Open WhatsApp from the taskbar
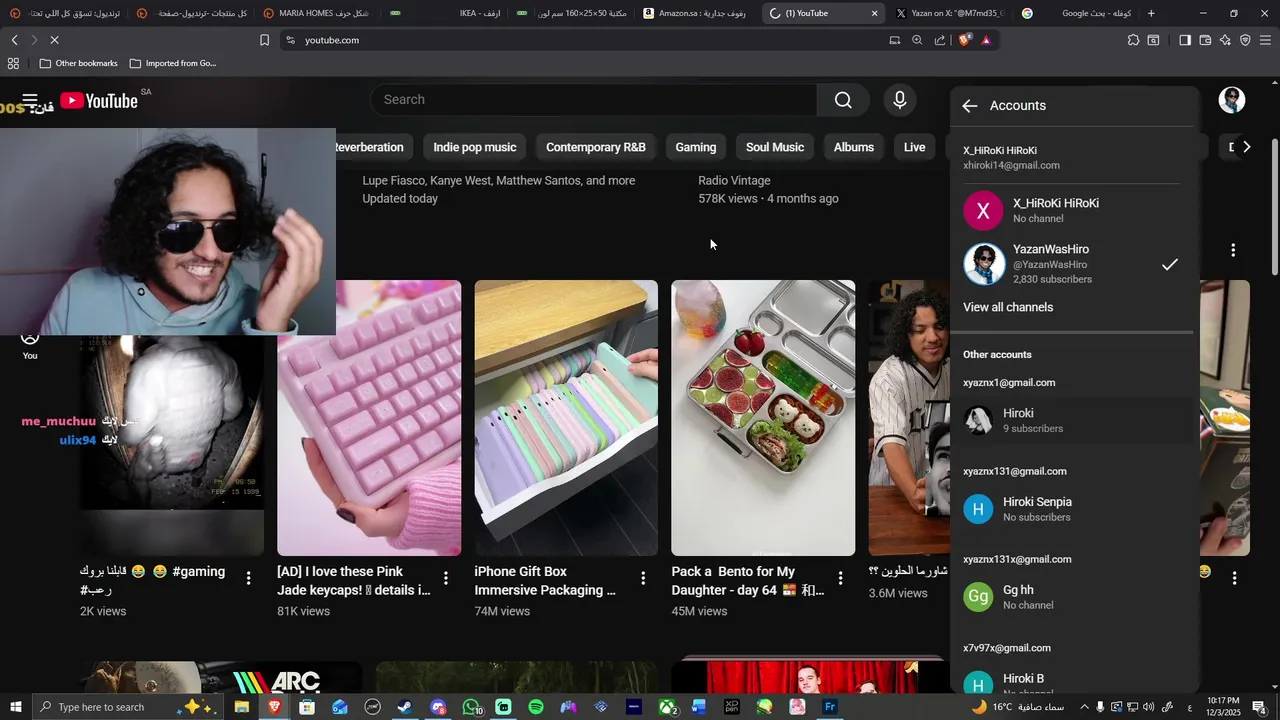Viewport: 1280px width, 720px height. pyautogui.click(x=471, y=707)
